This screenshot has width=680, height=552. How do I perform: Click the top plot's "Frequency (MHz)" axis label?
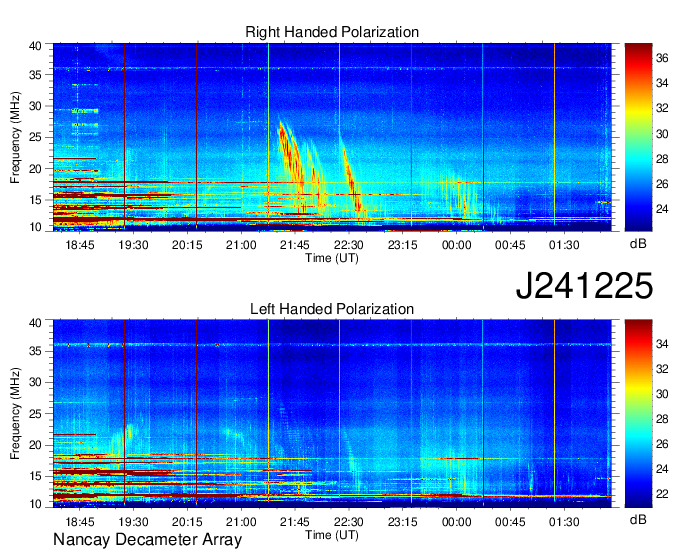15,137
